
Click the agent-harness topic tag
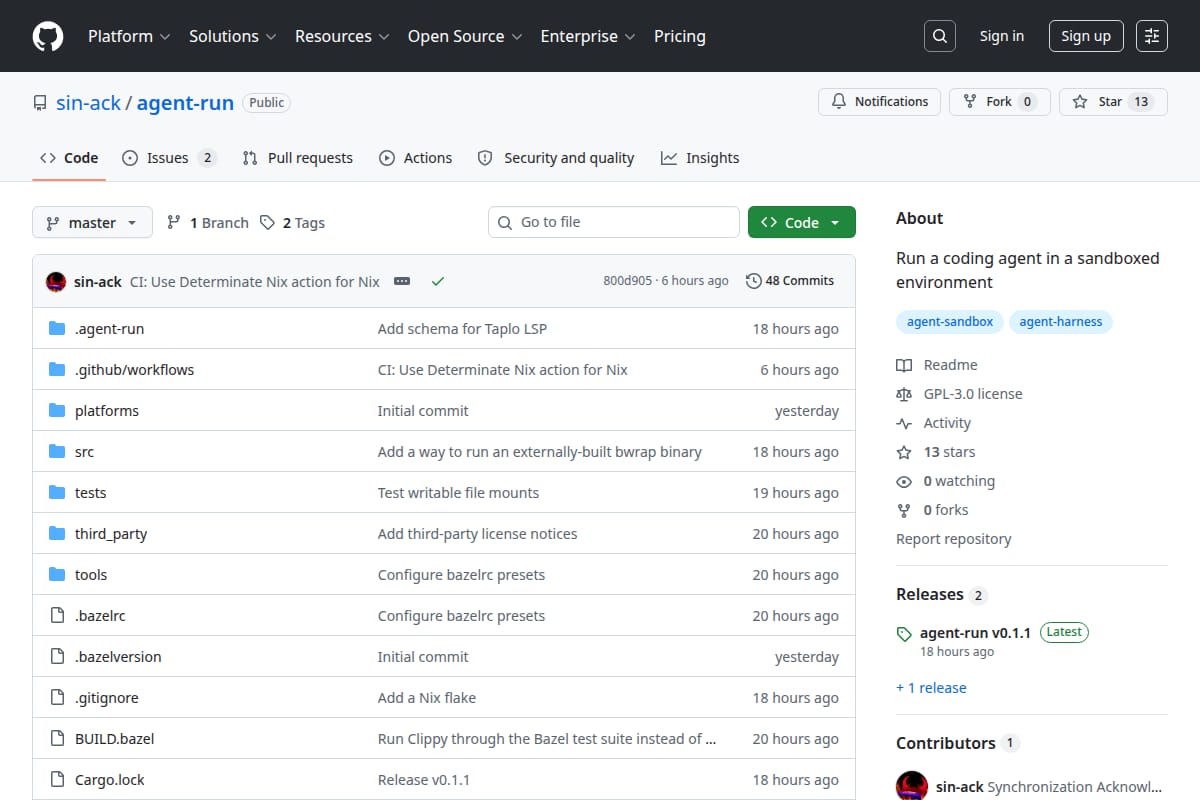tap(1060, 322)
